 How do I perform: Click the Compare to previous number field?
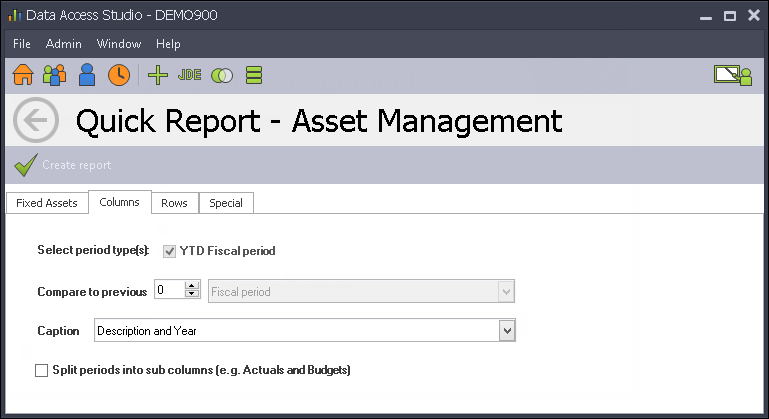pyautogui.click(x=170, y=289)
